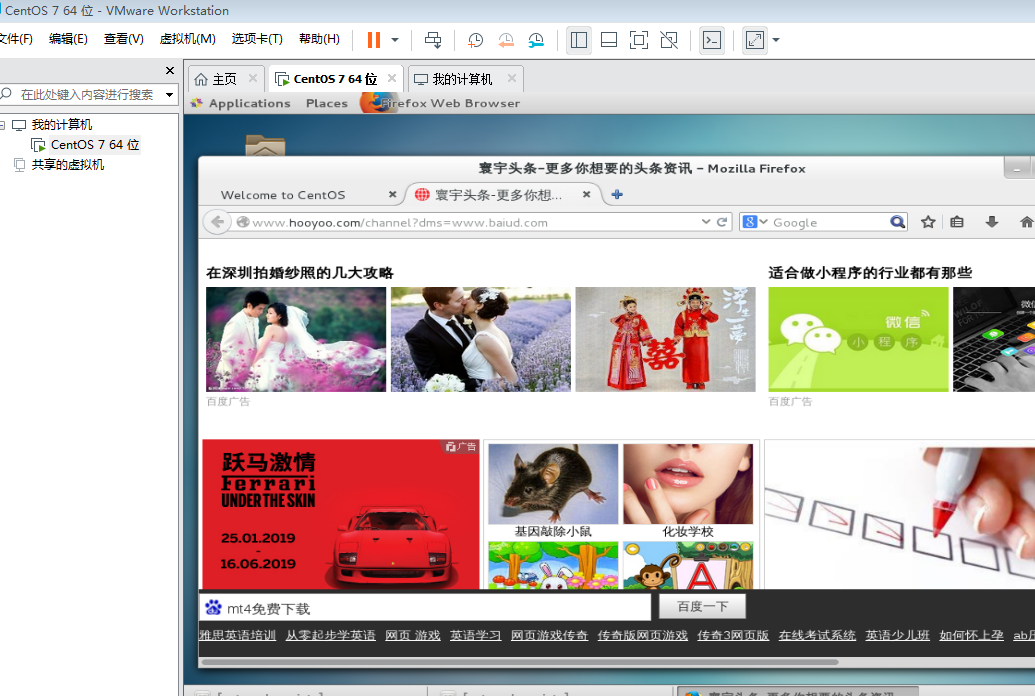Click the Ferrari Under The Skin ad
The height and width of the screenshot is (696, 1035).
(341, 514)
